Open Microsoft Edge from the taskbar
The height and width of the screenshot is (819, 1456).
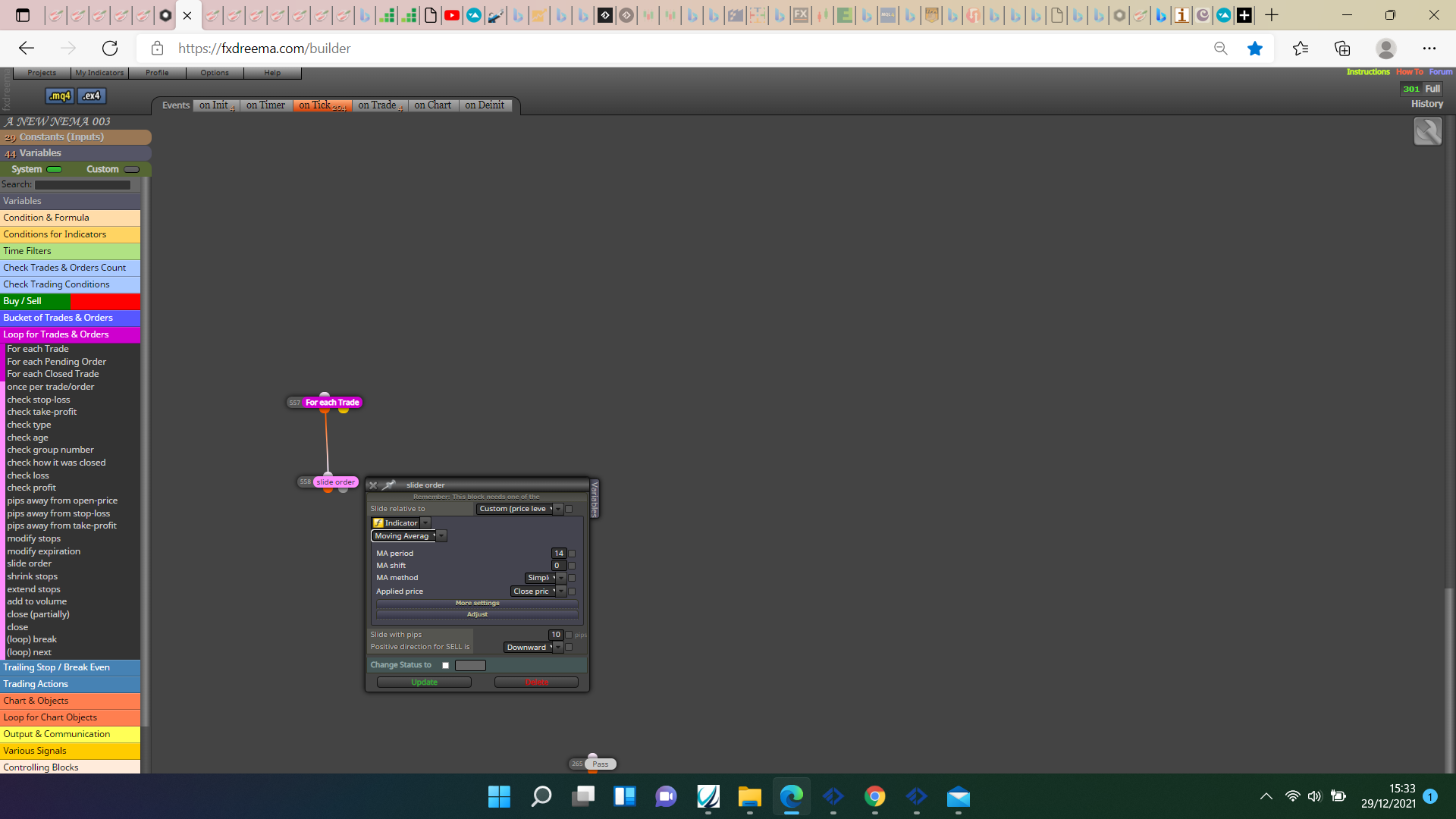[x=791, y=797]
